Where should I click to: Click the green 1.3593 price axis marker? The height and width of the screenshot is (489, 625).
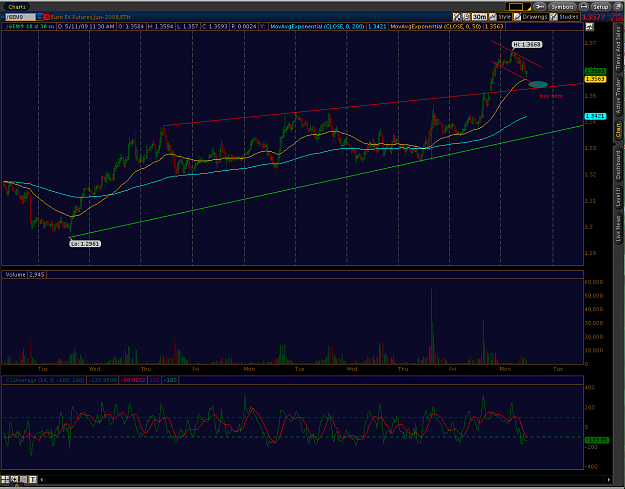pos(595,71)
